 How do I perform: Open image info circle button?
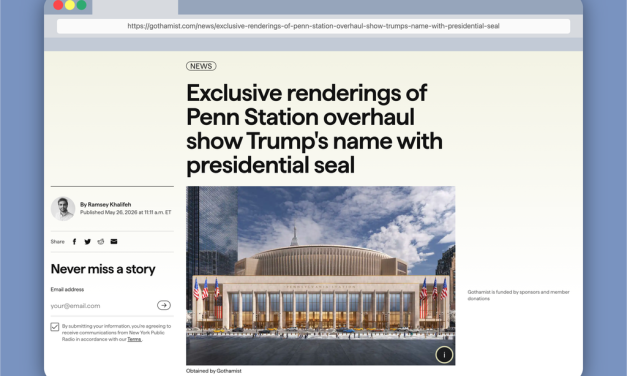(444, 355)
